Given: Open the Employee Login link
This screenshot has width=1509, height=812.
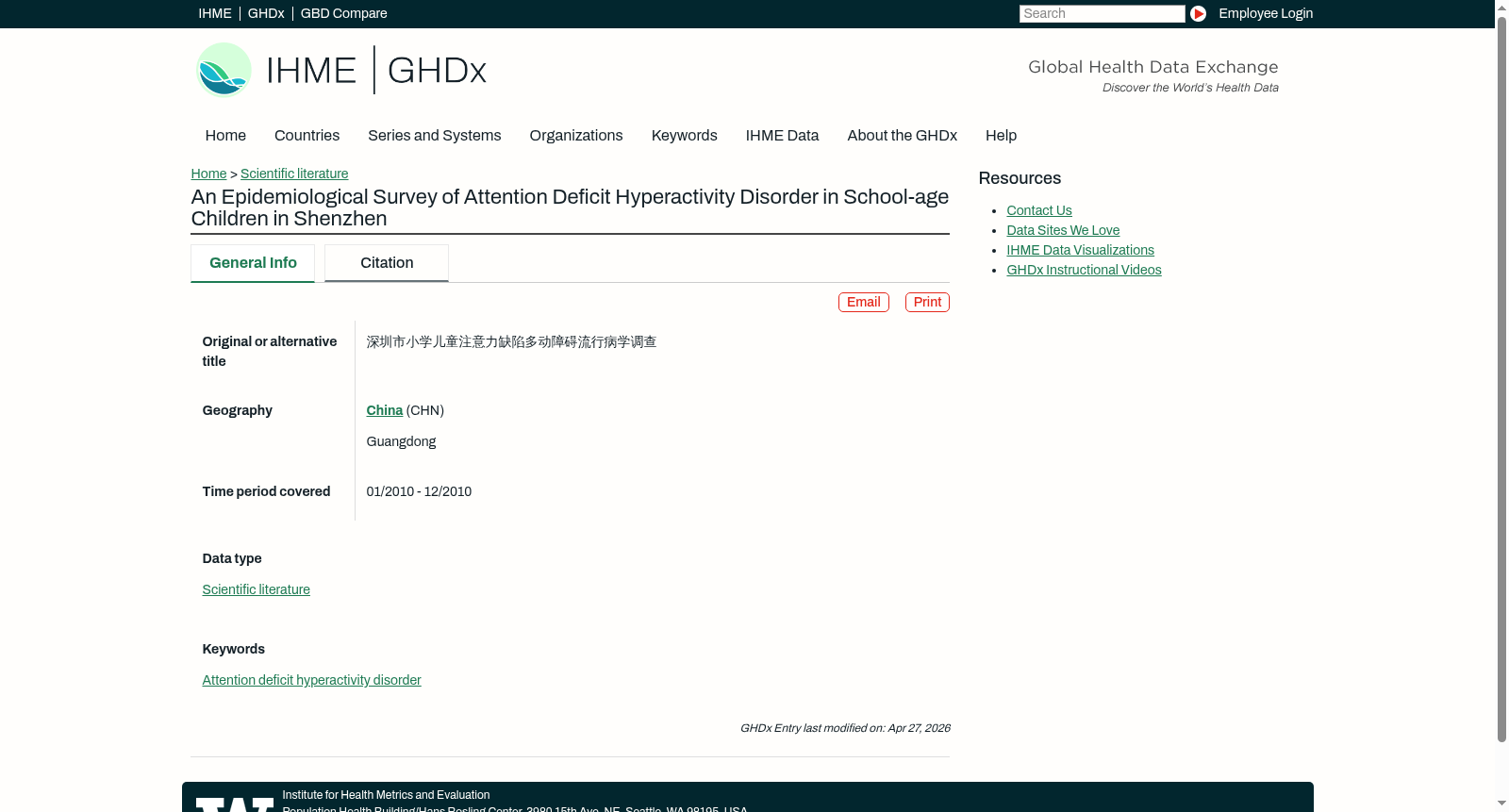Looking at the screenshot, I should click(x=1266, y=13).
